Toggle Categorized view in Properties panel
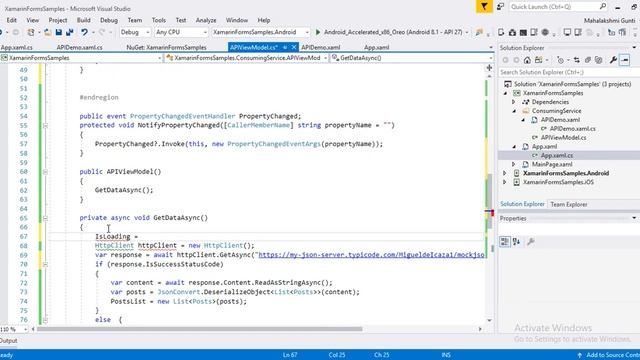 [505, 242]
